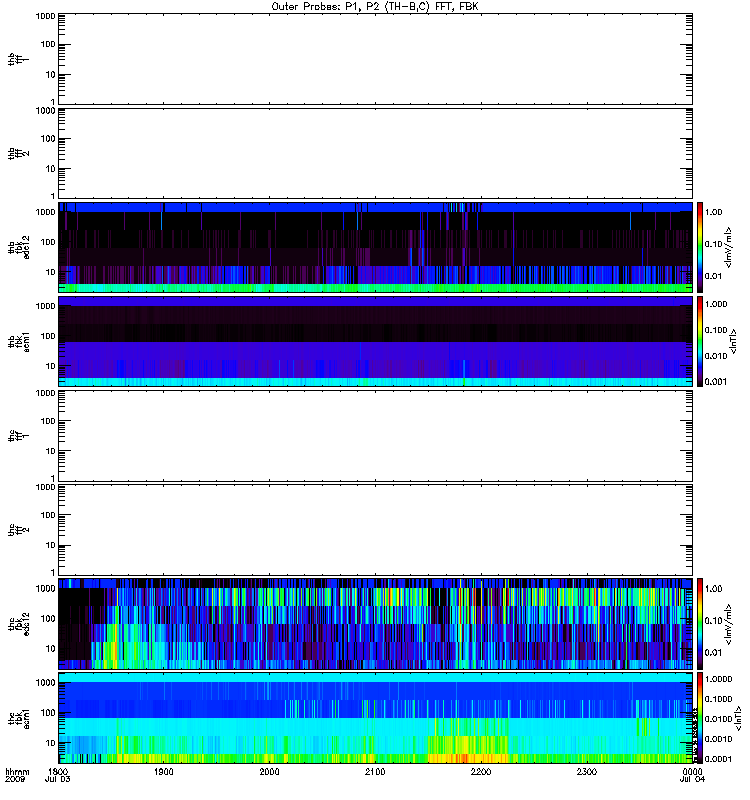Click the thc fbk scm1 color bar
Image resolution: width=750 pixels, height=800 pixels.
[x=700, y=718]
